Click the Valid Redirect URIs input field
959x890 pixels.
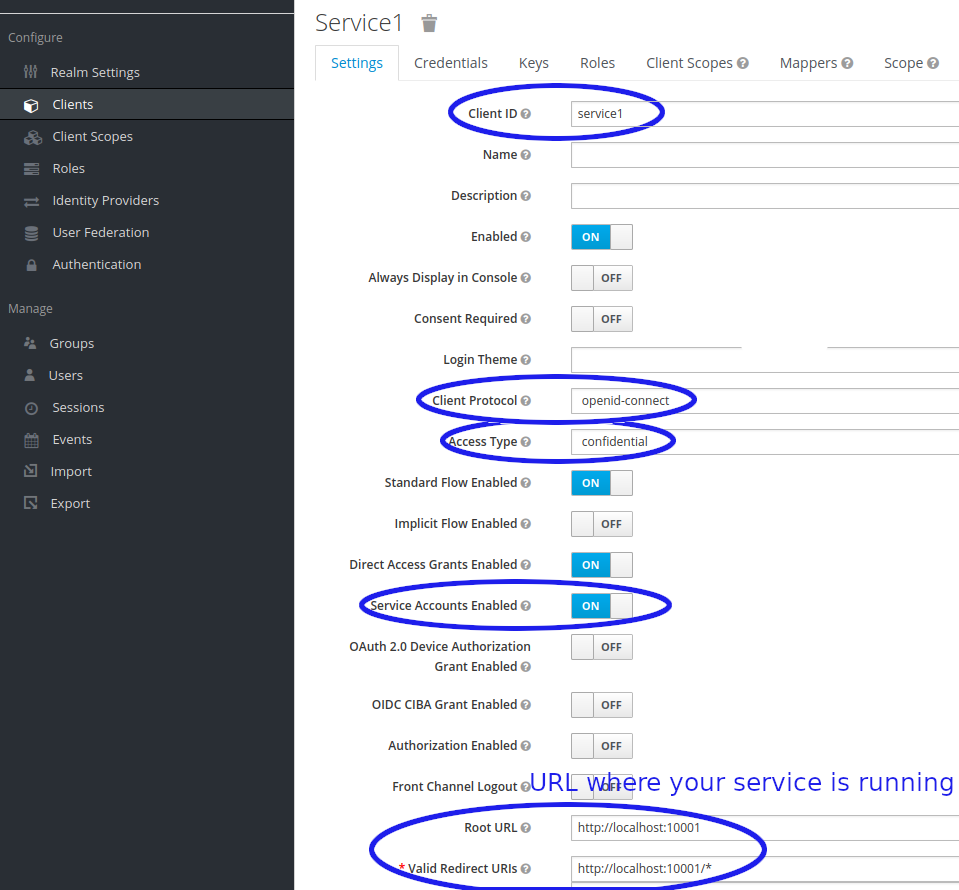(x=765, y=869)
